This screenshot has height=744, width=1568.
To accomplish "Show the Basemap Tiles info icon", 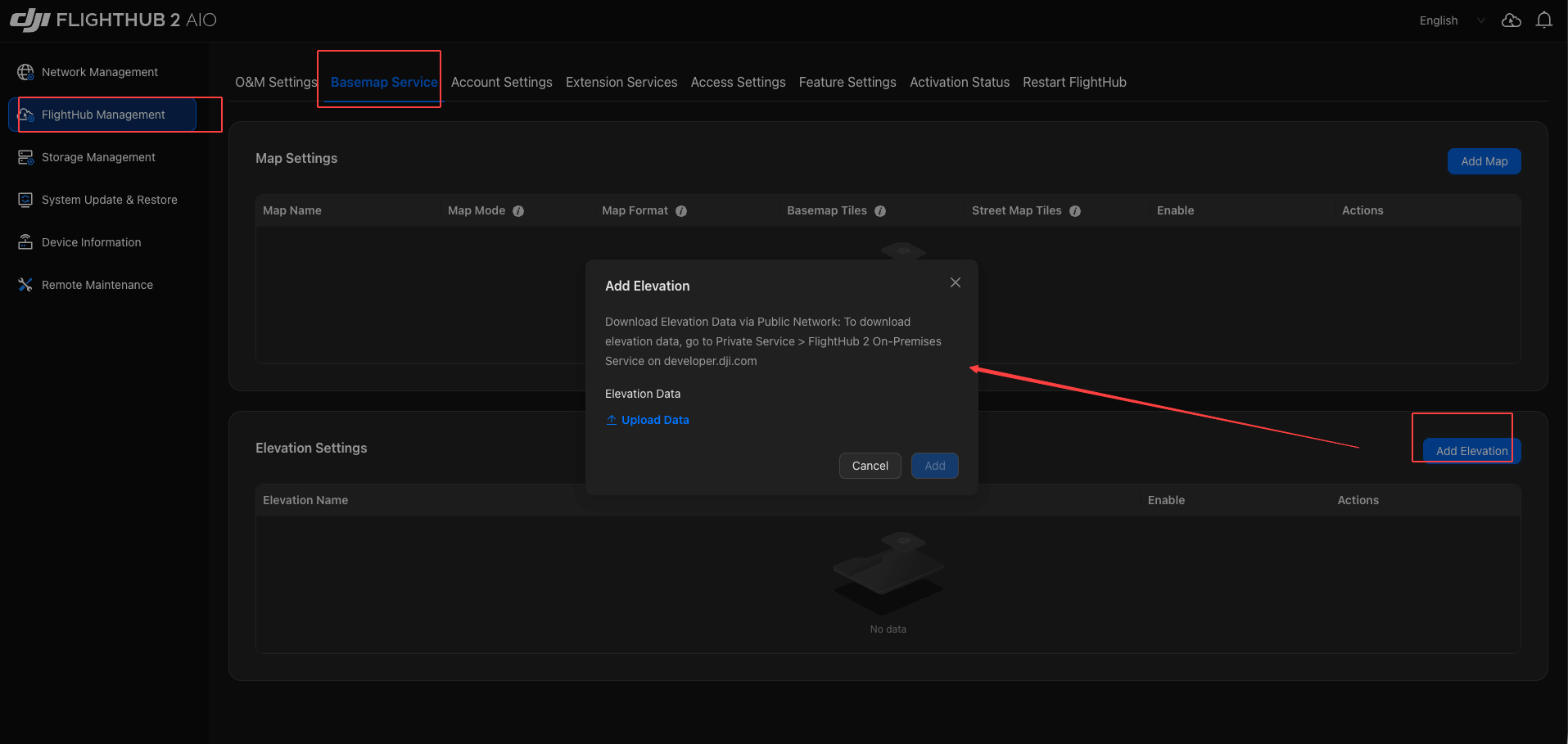I will [880, 211].
